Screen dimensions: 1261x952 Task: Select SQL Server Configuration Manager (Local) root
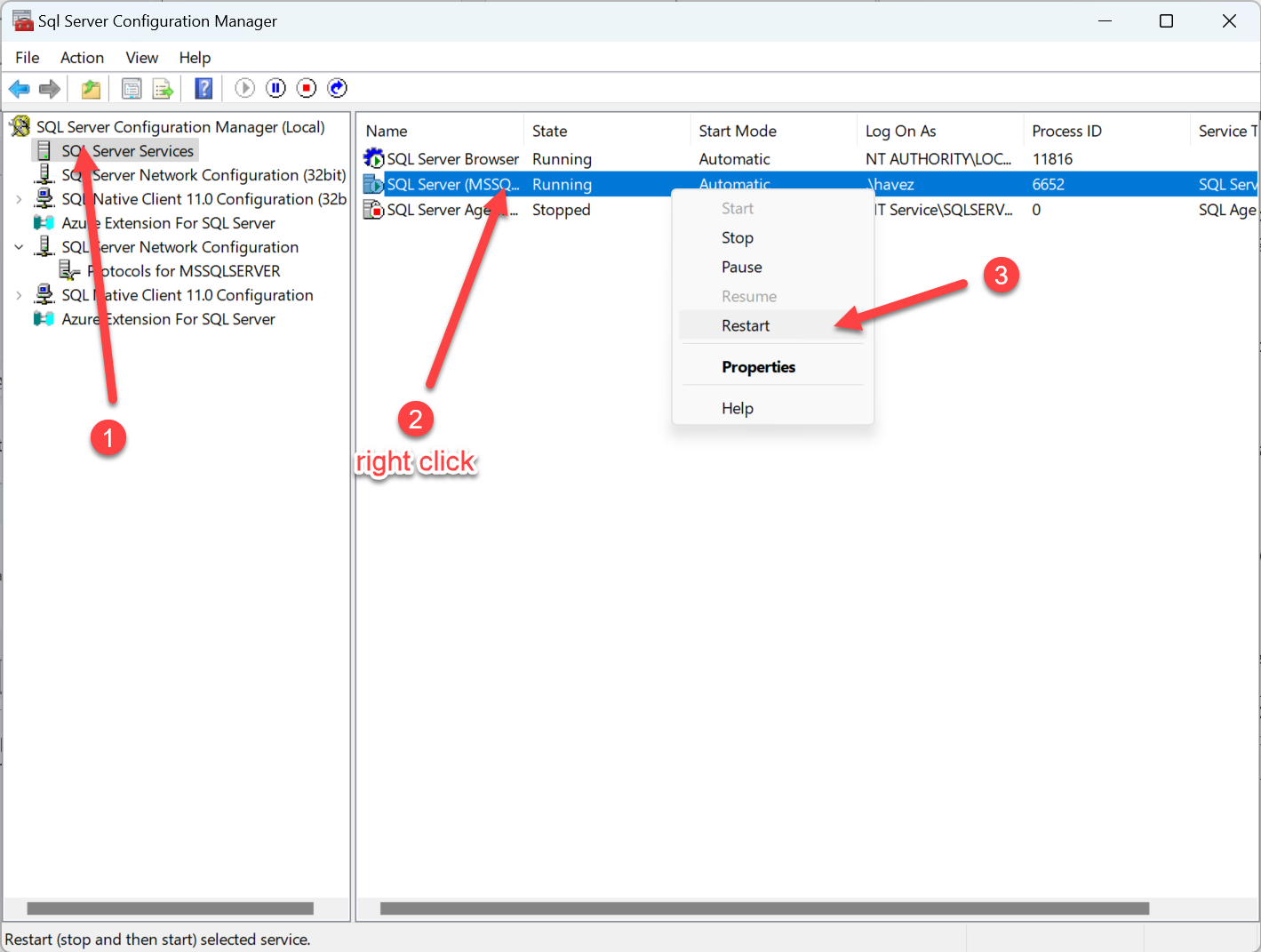click(x=180, y=127)
